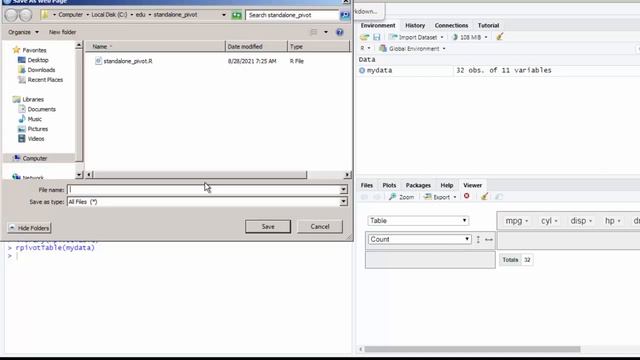Sort files by Date modified column
The height and width of the screenshot is (360, 640).
256,47
